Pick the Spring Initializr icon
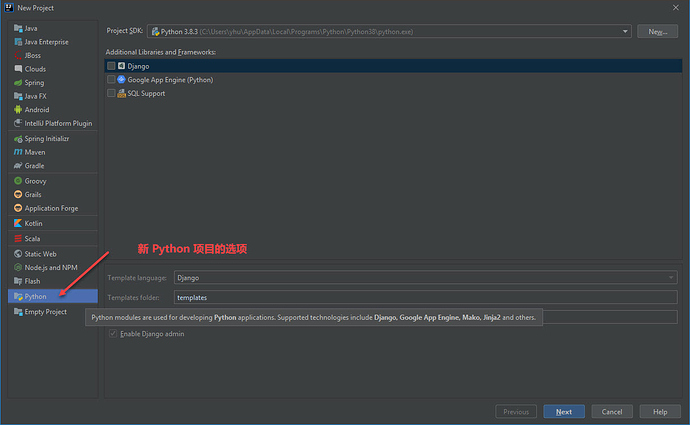Image resolution: width=690 pixels, height=425 pixels. [18, 139]
